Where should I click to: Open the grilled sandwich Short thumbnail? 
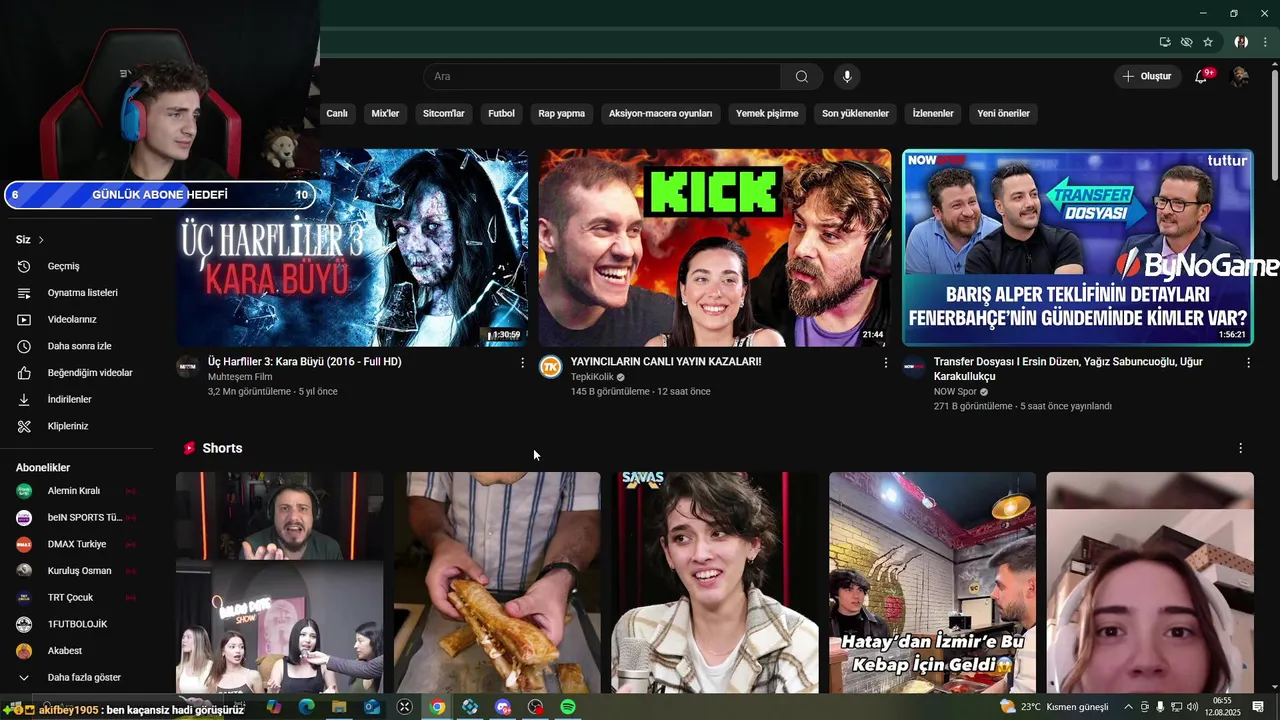pyautogui.click(x=497, y=582)
